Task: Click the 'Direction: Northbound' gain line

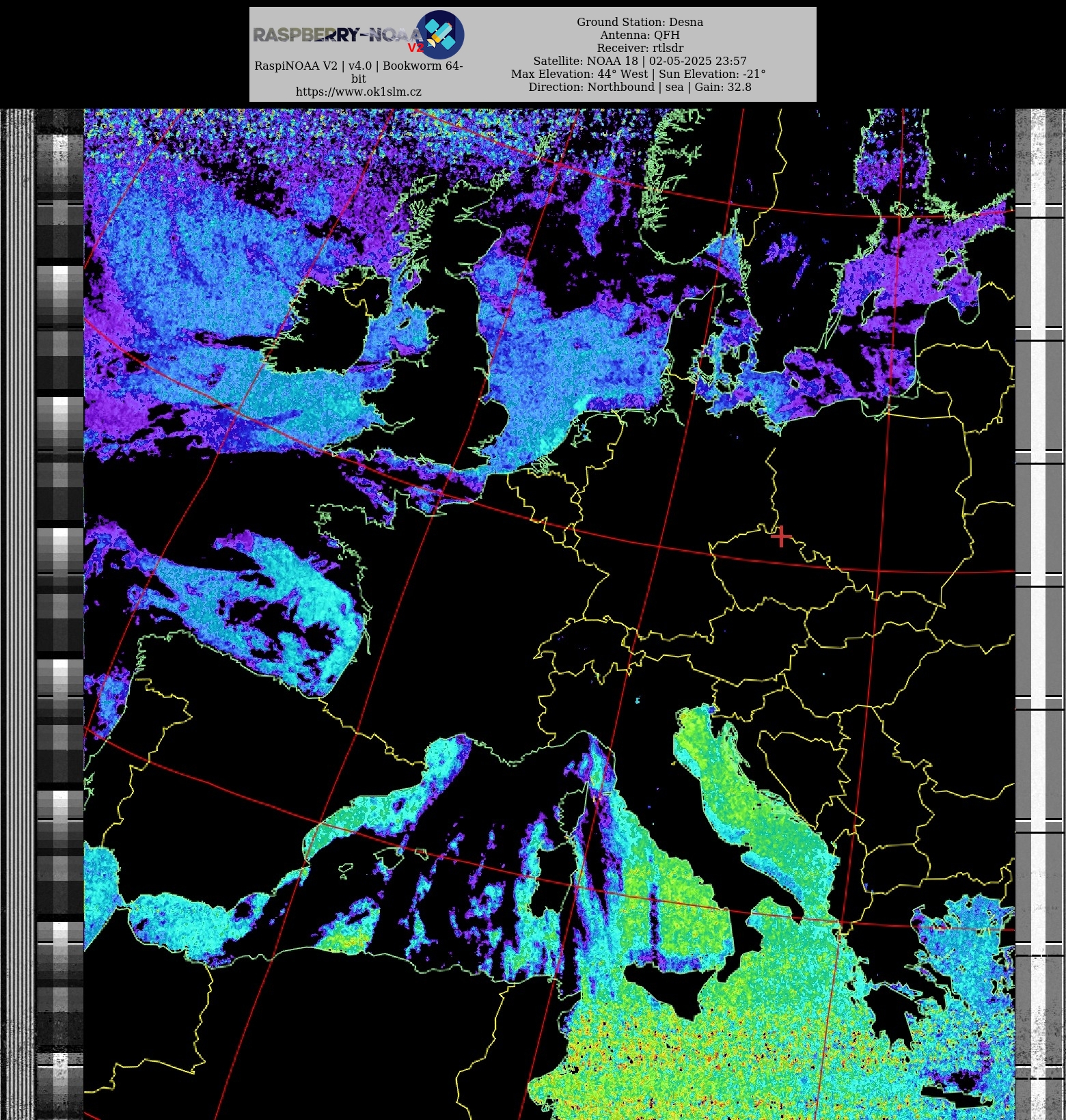Action: [640, 87]
